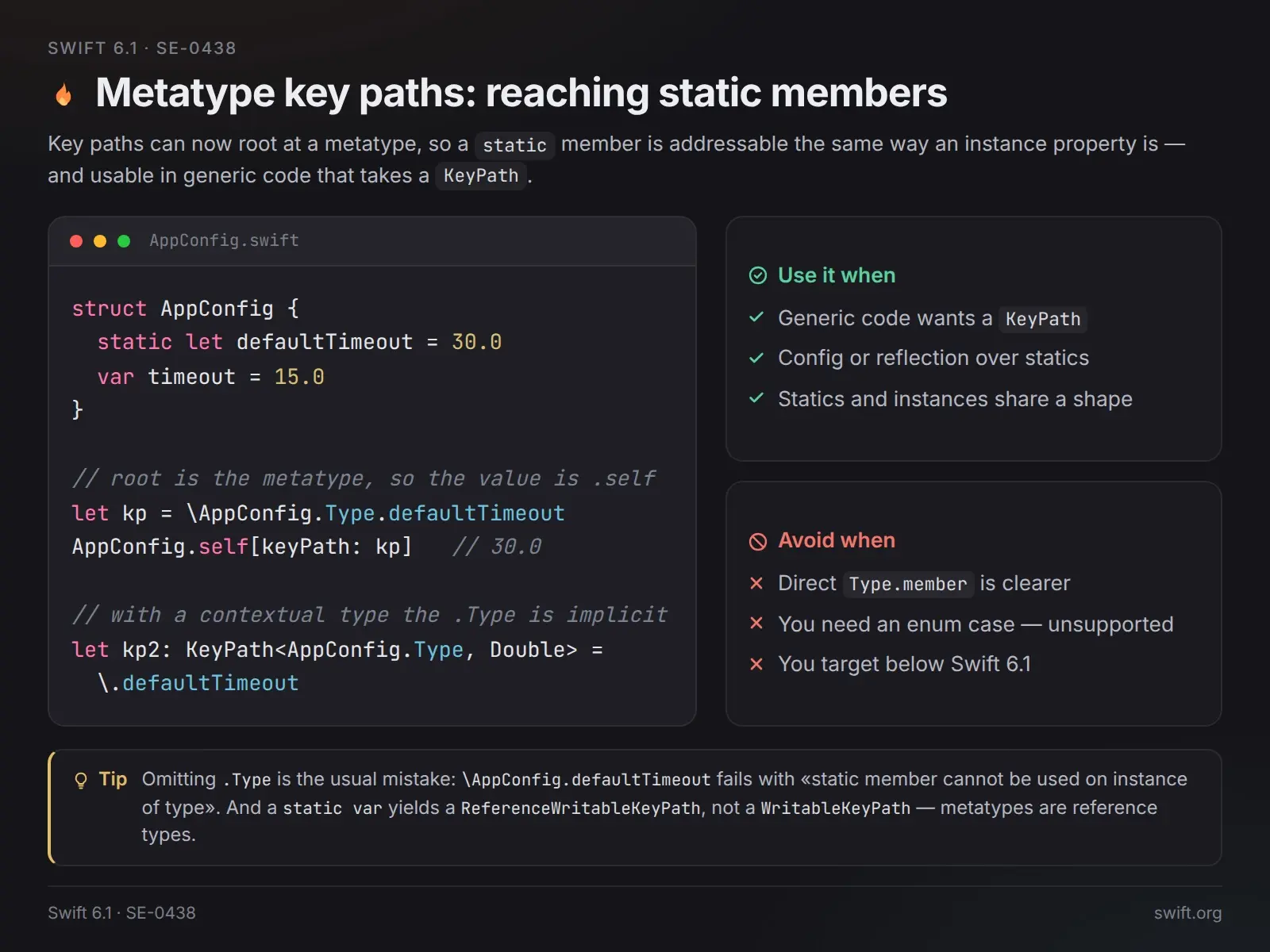Click the green window dot in code panel
Image resolution: width=1270 pixels, height=952 pixels.
(124, 241)
